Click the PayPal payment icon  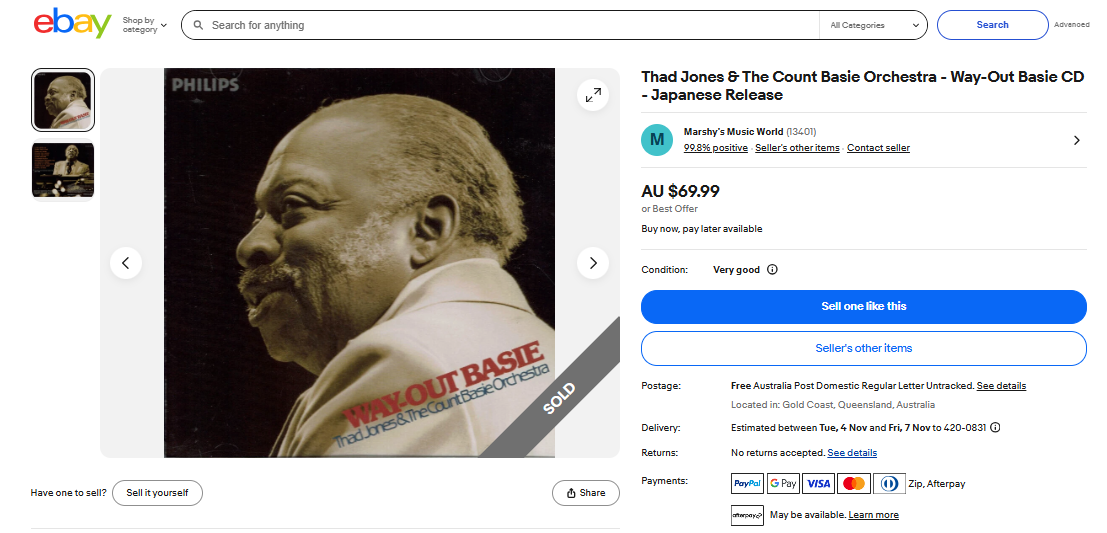(747, 484)
